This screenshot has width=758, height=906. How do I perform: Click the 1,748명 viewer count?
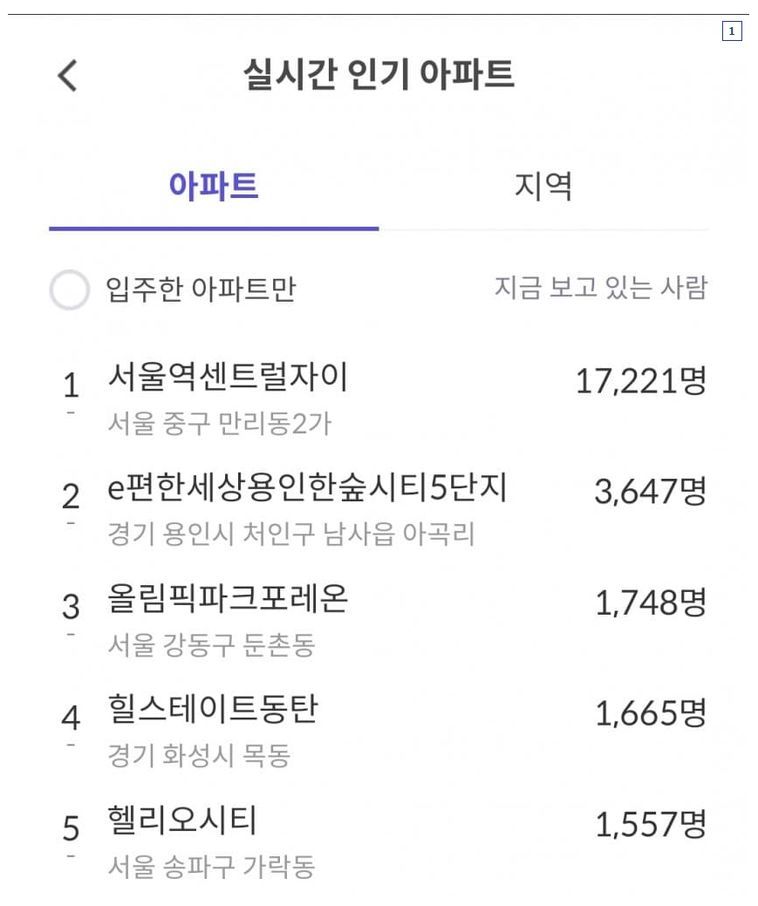(650, 602)
